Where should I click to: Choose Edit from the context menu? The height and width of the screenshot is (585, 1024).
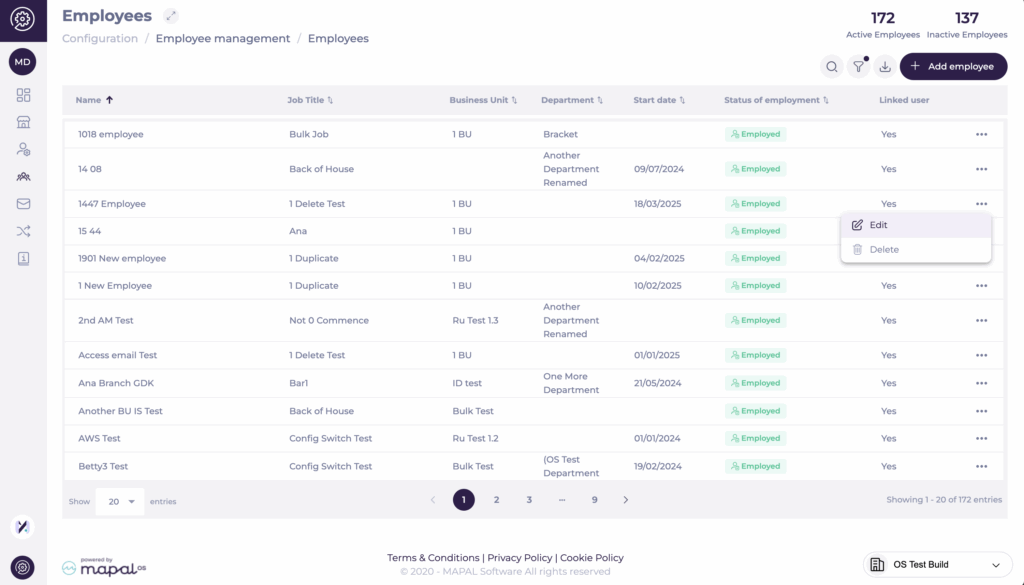tap(878, 225)
